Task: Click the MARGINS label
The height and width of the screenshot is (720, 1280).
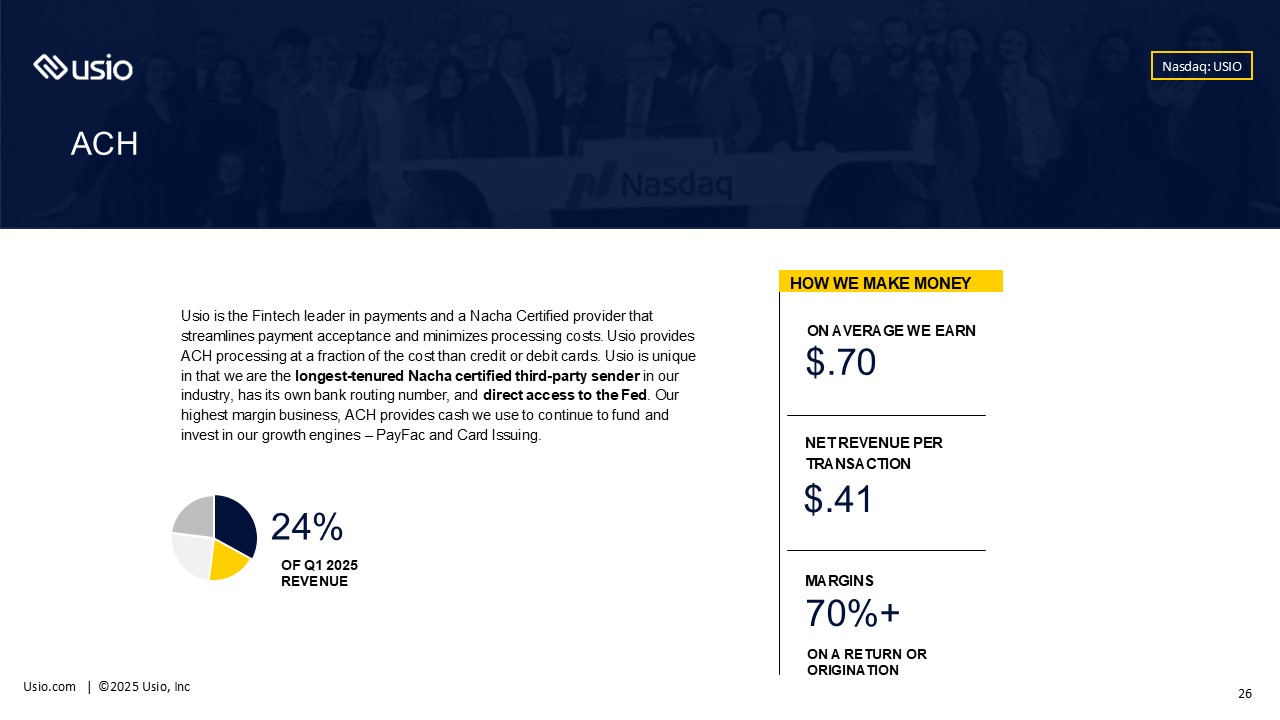Action: 839,581
